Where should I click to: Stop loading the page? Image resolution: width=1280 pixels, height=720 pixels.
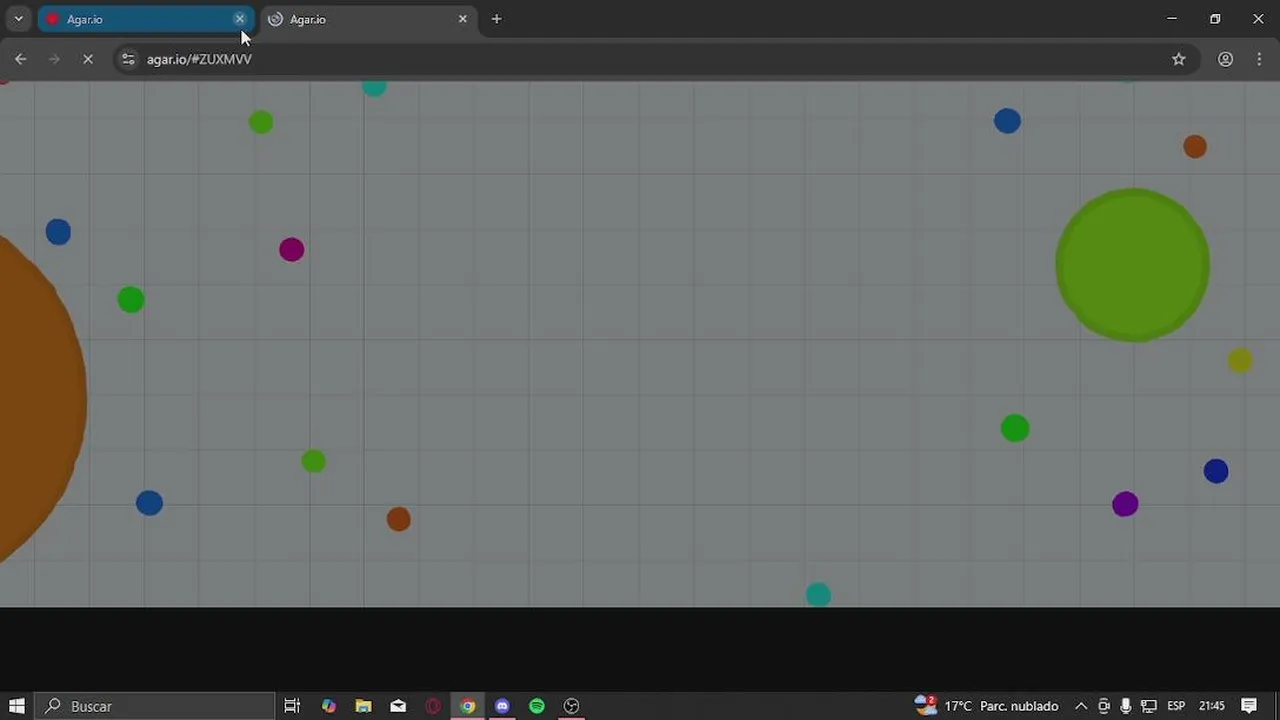click(x=88, y=59)
